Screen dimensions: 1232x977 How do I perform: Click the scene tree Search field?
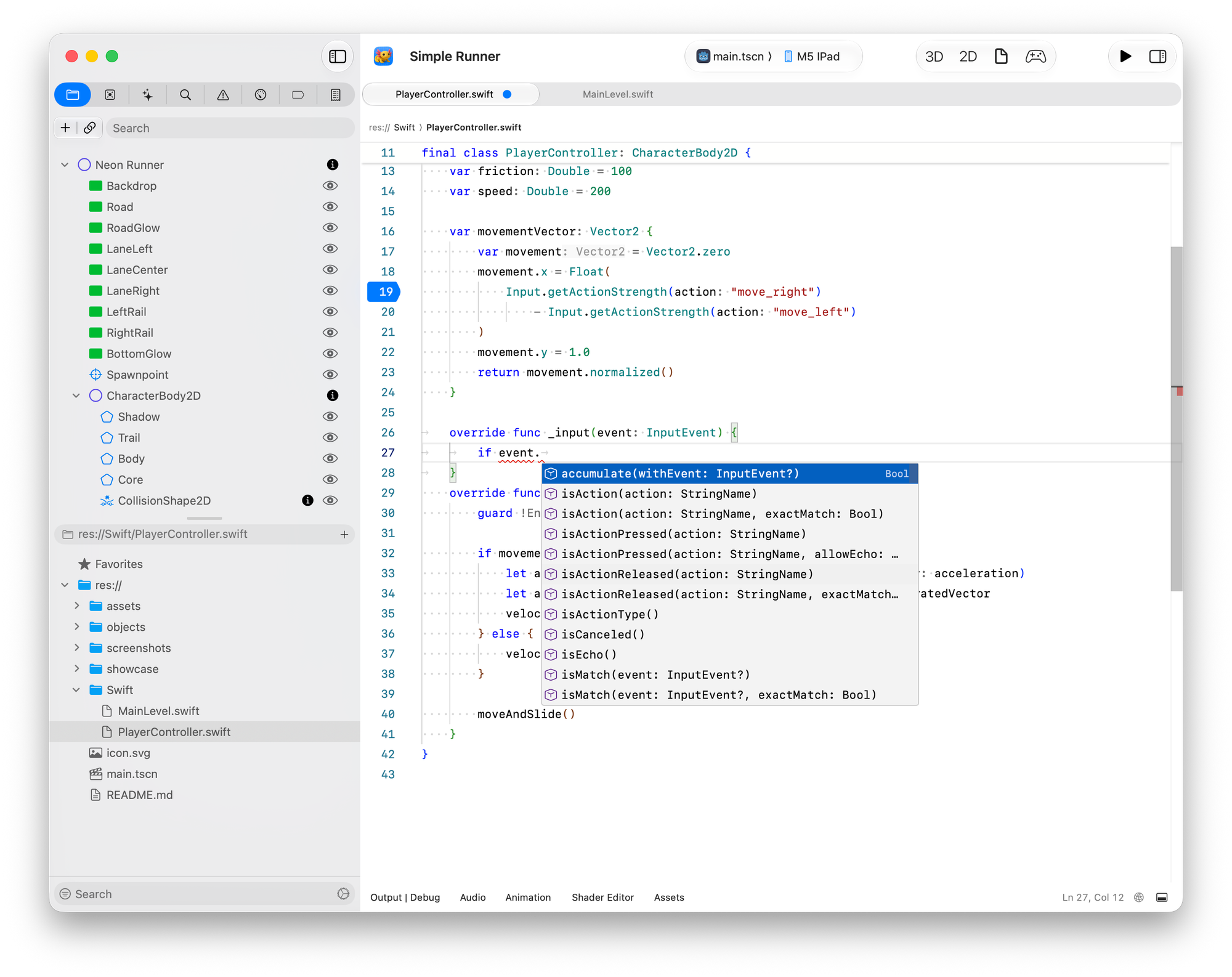point(231,128)
